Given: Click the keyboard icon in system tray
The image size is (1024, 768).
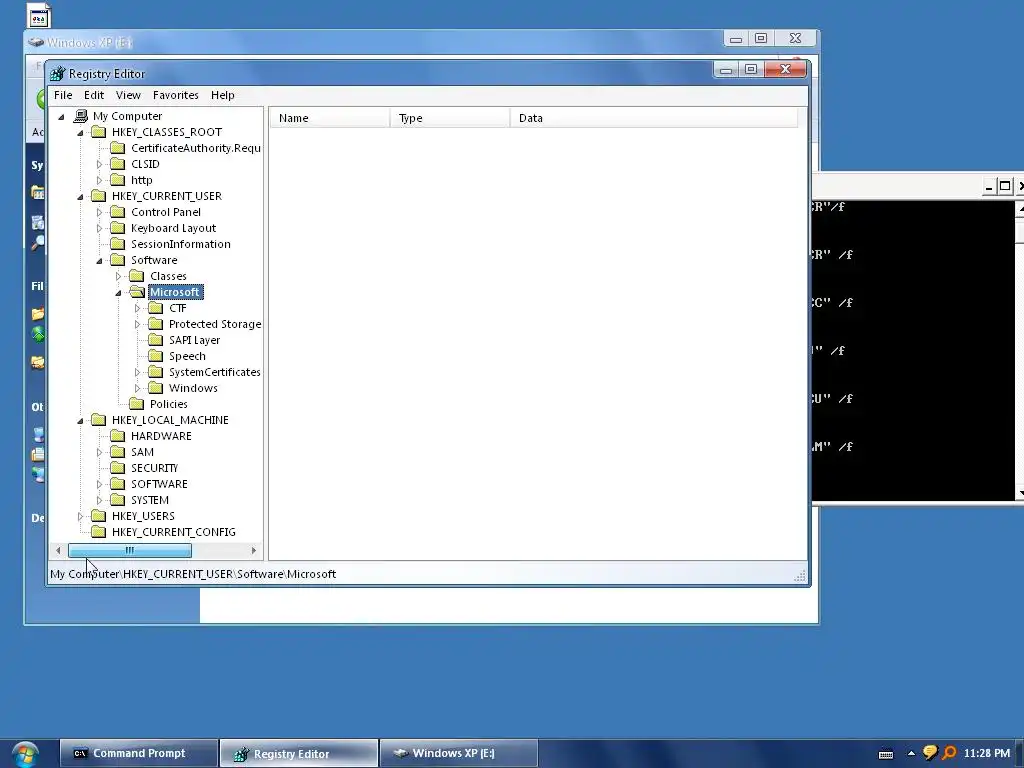Looking at the screenshot, I should (x=886, y=754).
